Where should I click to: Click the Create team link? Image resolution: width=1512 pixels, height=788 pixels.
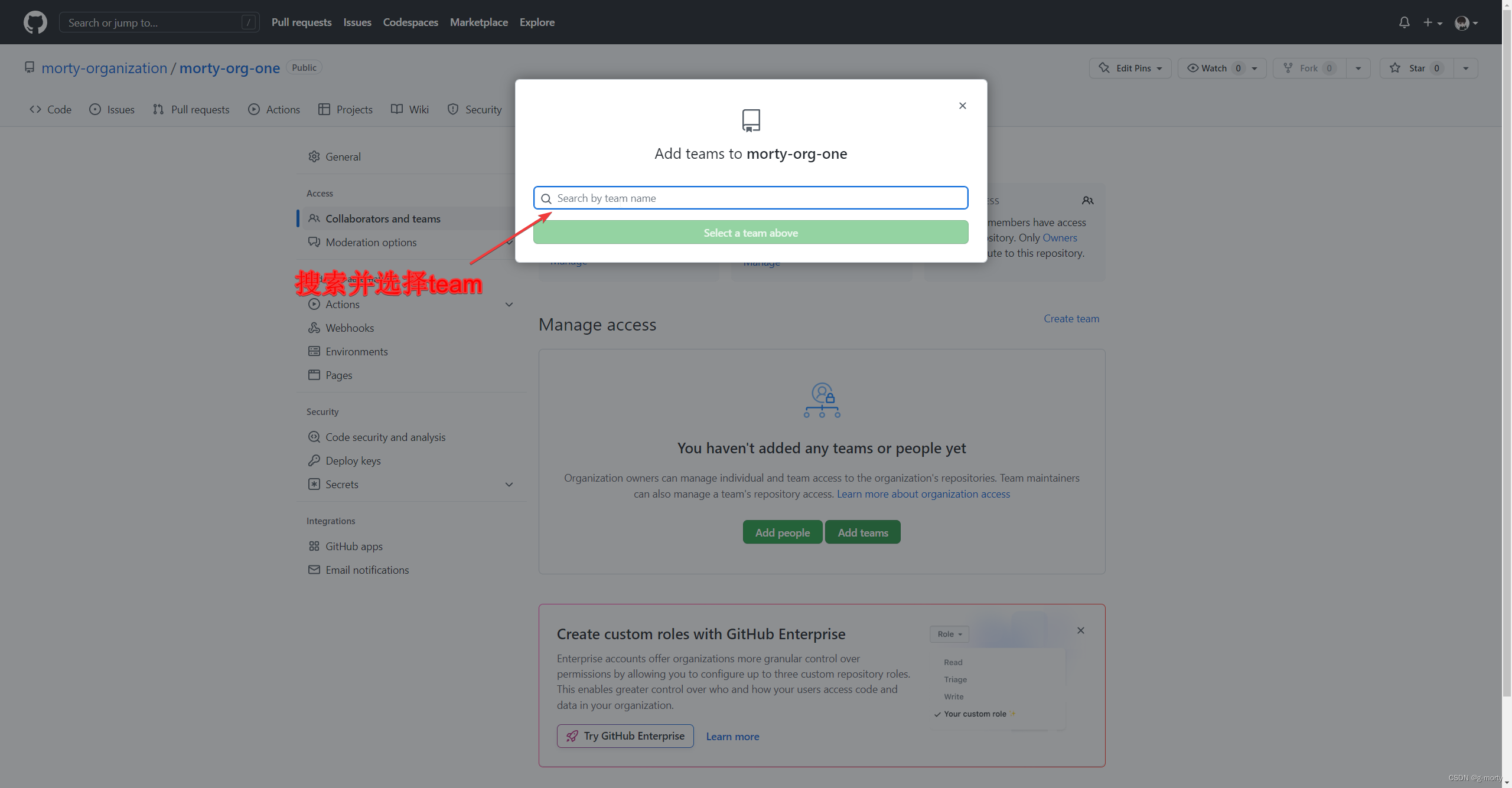[x=1071, y=318]
